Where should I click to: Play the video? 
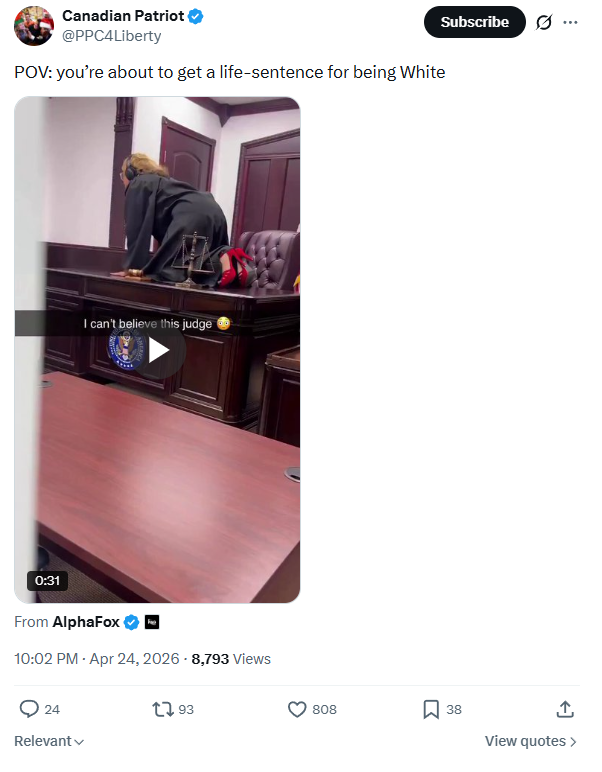click(158, 350)
